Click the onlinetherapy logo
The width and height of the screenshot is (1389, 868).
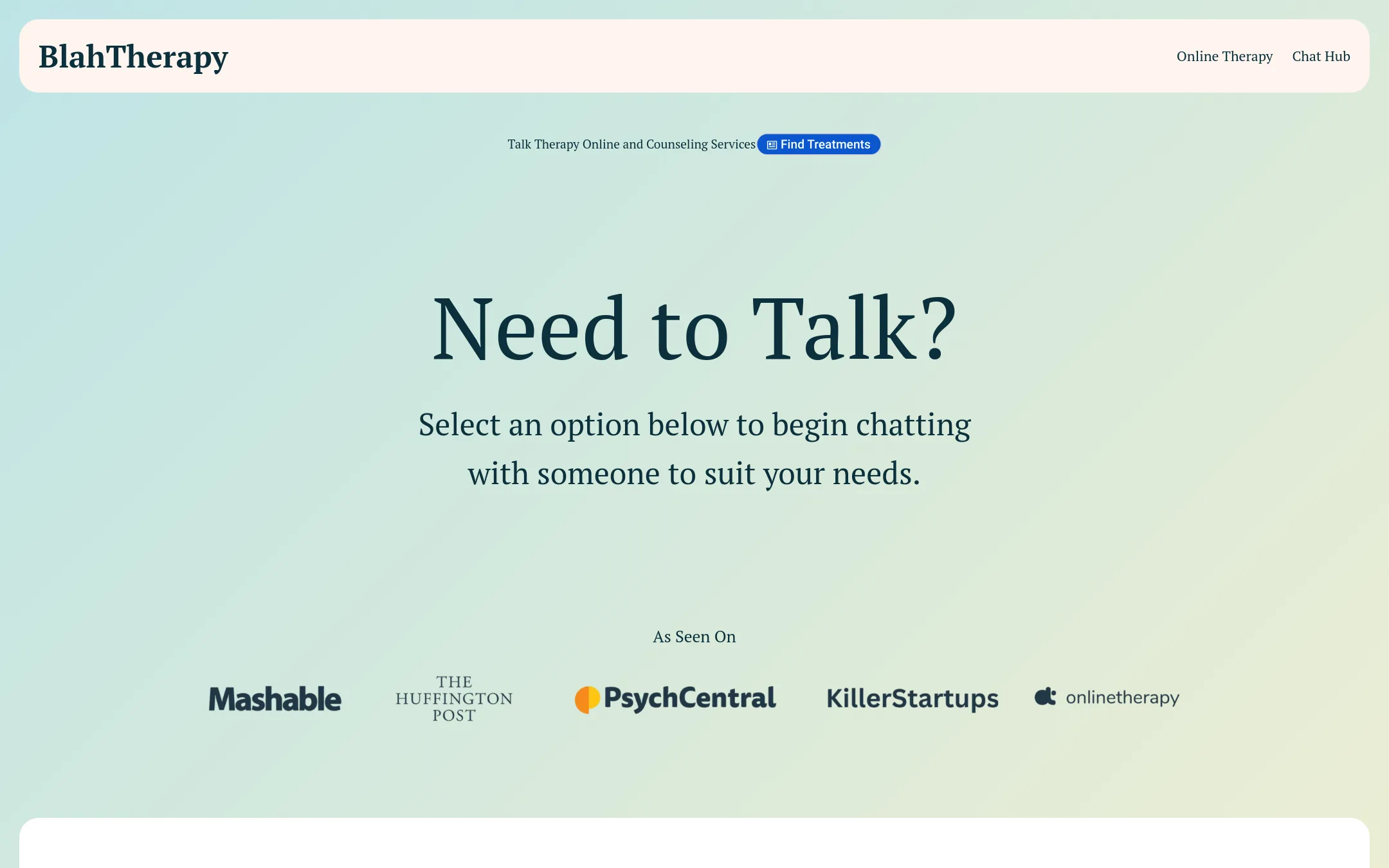1107,698
